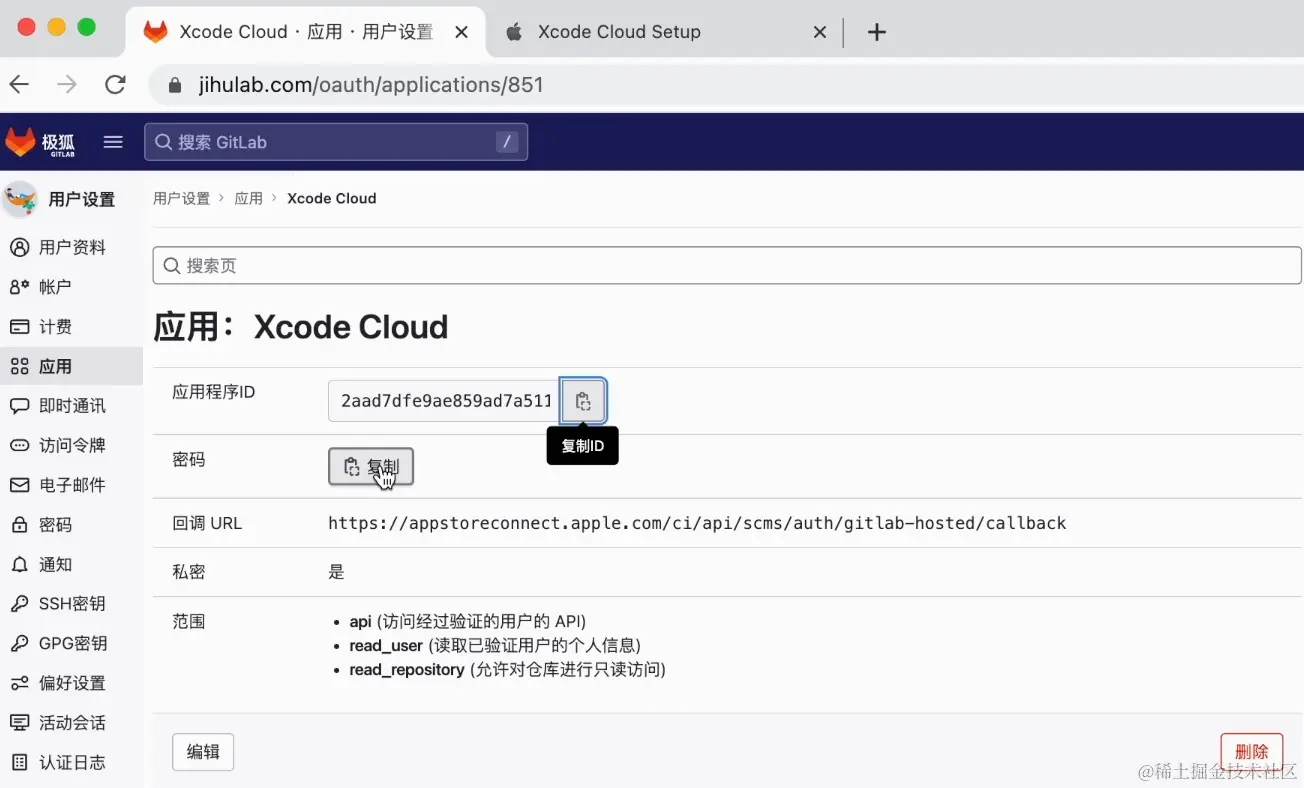Click the Xcode Cloud breadcrumb item

tap(332, 198)
